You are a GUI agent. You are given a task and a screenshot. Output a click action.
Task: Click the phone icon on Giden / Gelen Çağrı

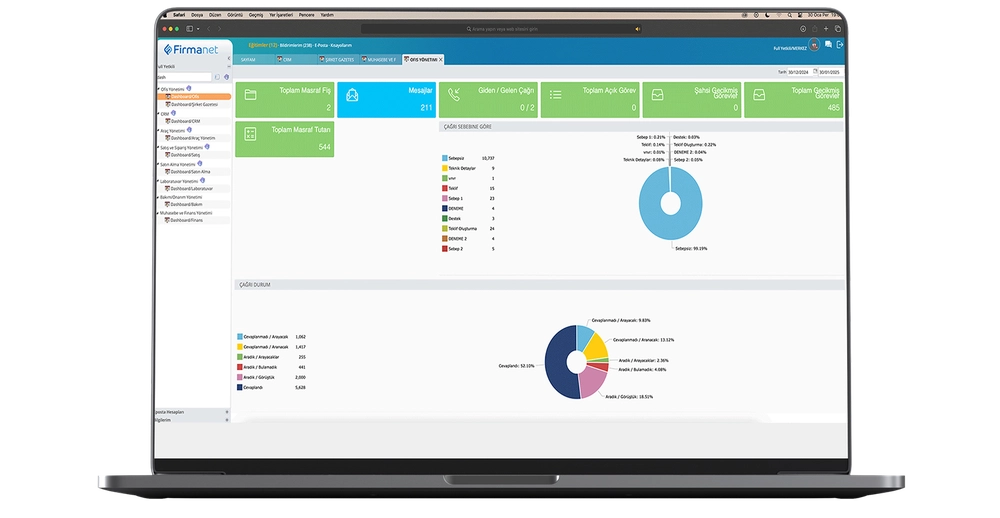[x=454, y=95]
